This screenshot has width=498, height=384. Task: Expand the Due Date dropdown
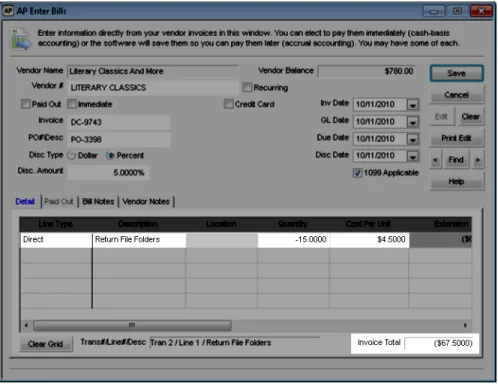pyautogui.click(x=413, y=139)
